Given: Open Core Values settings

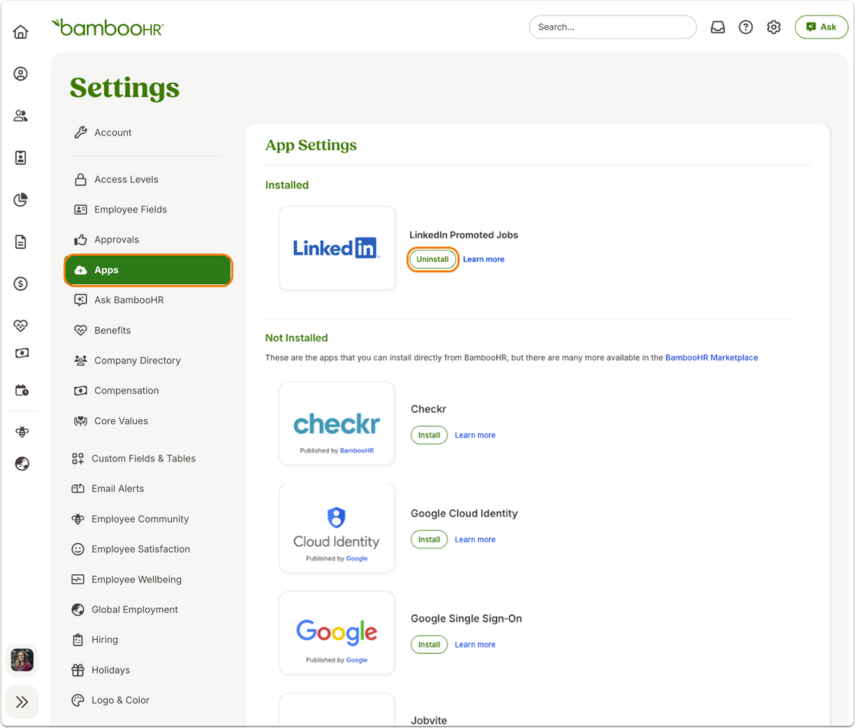Looking at the screenshot, I should tap(111, 421).
